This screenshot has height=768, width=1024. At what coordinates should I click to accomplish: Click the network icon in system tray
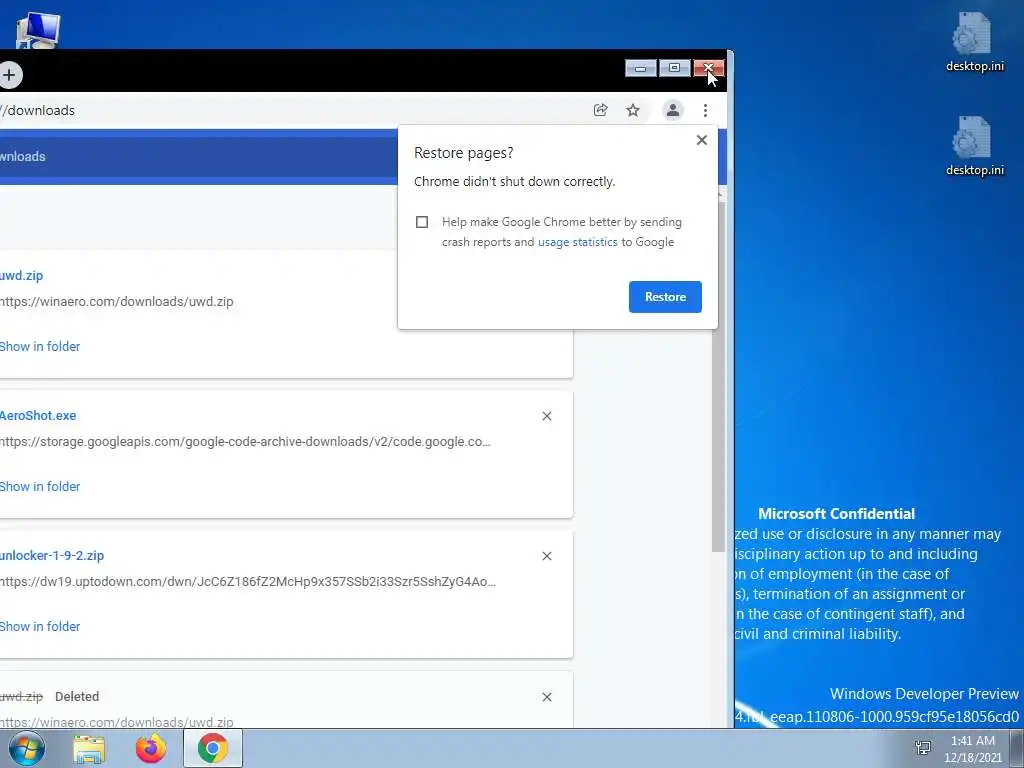923,748
